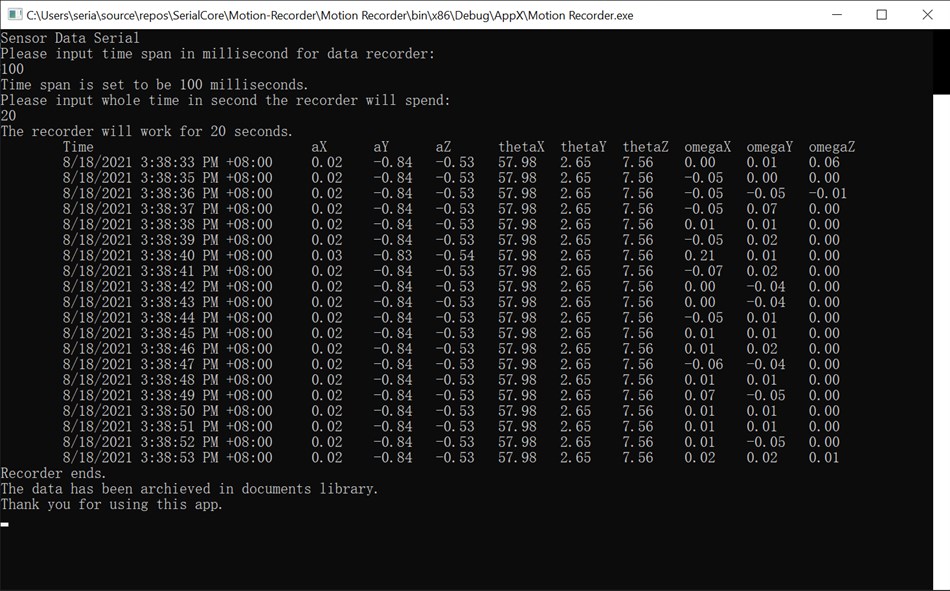Screen dimensions: 950x591
Task: Click omegaZ value '-0.01' in 3:38:36 row
Action: point(828,193)
